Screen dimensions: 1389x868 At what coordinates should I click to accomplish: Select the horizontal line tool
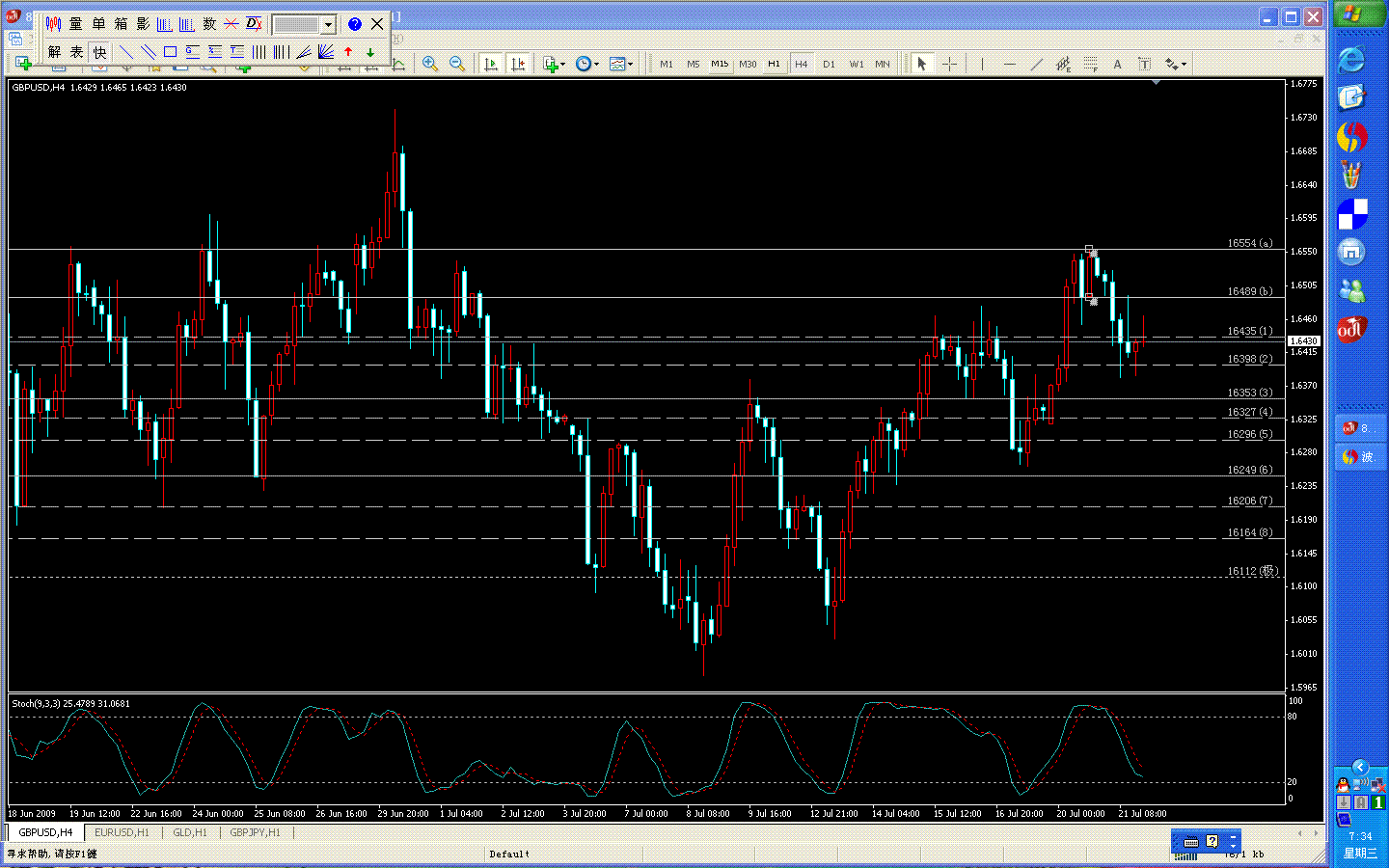[1009, 64]
